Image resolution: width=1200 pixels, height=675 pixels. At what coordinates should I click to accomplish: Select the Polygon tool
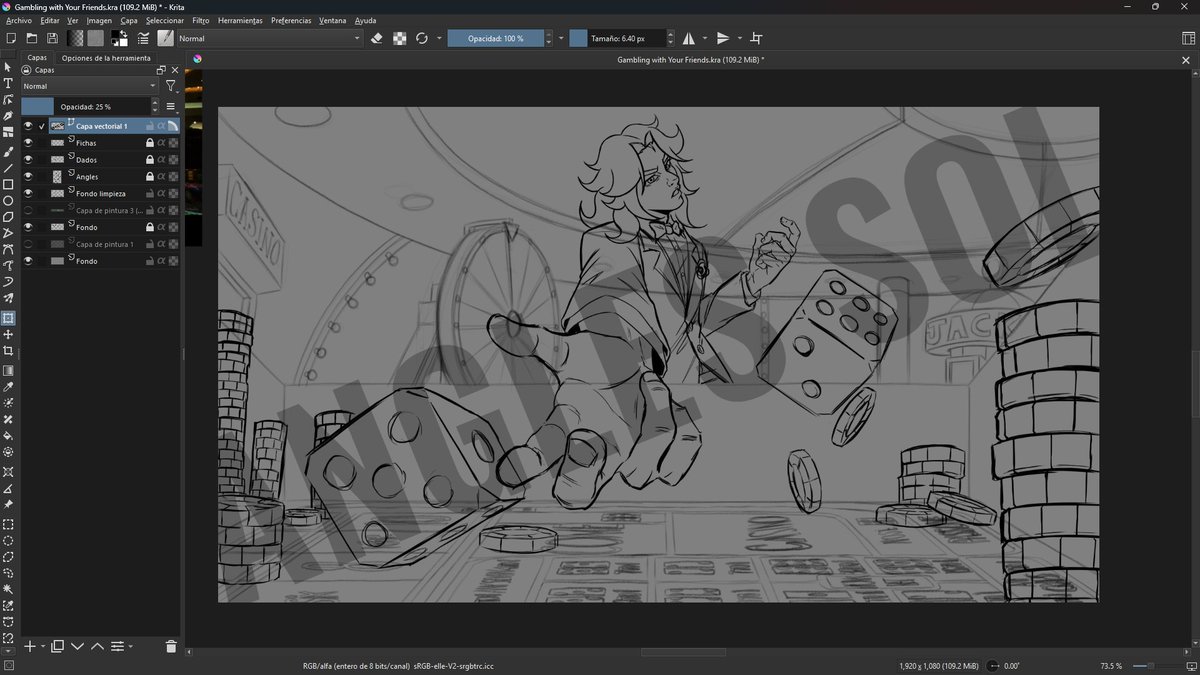click(8, 216)
